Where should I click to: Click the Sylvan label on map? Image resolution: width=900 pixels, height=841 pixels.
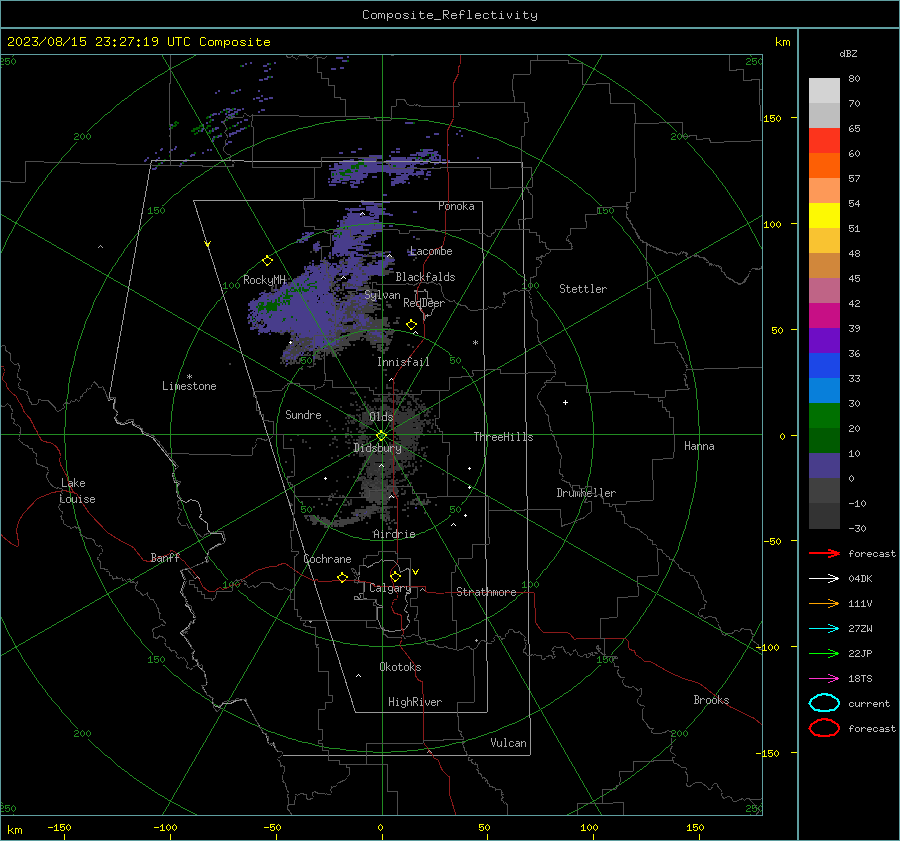coord(382,295)
